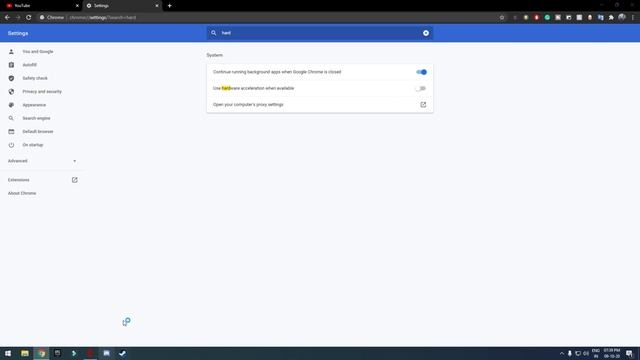640x360 pixels.
Task: Toggle 'Continue running background apps' switch
Action: point(421,72)
